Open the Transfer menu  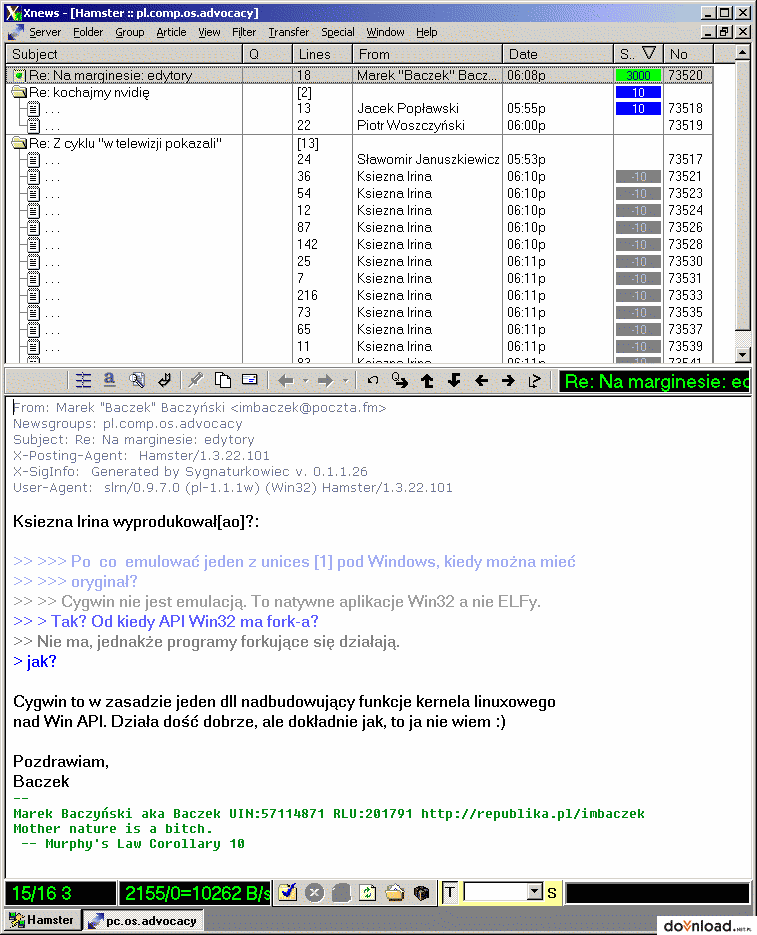click(288, 32)
